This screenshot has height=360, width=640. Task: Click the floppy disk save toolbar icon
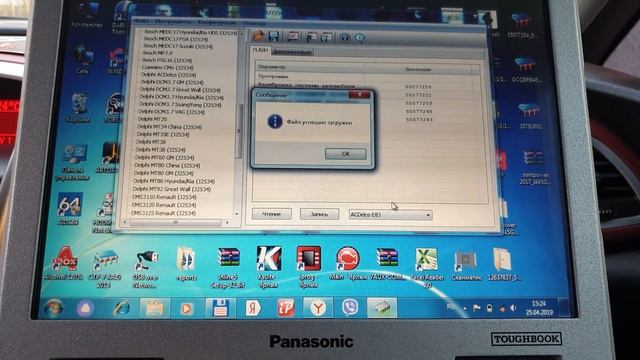tap(273, 36)
